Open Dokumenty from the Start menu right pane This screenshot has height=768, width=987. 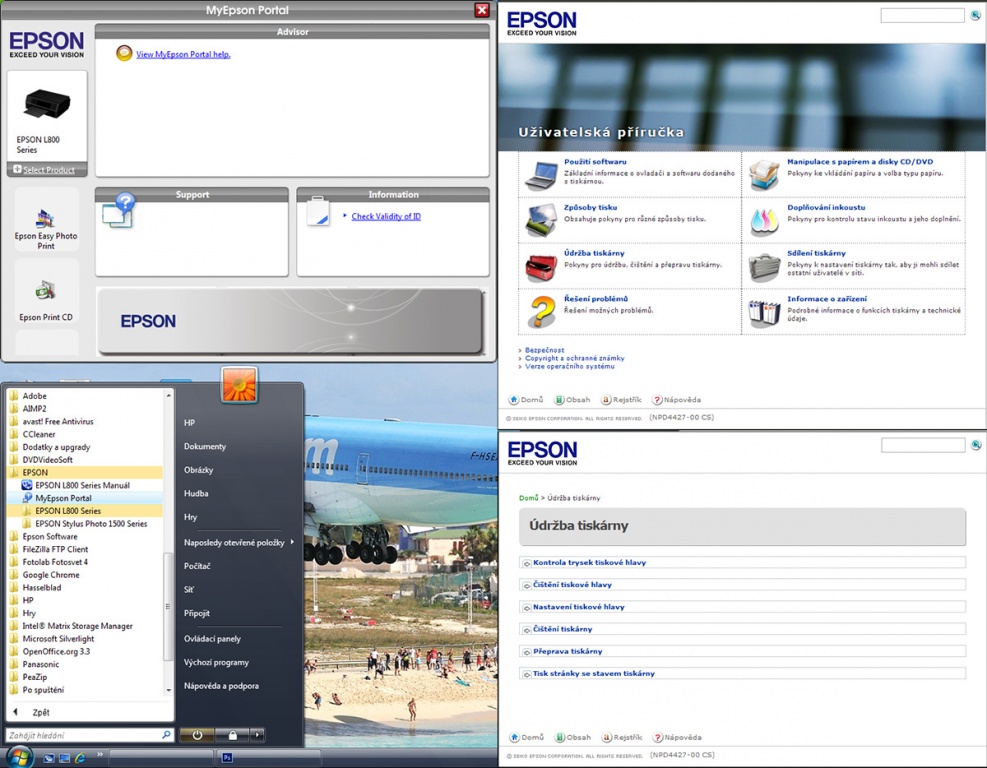click(x=205, y=446)
